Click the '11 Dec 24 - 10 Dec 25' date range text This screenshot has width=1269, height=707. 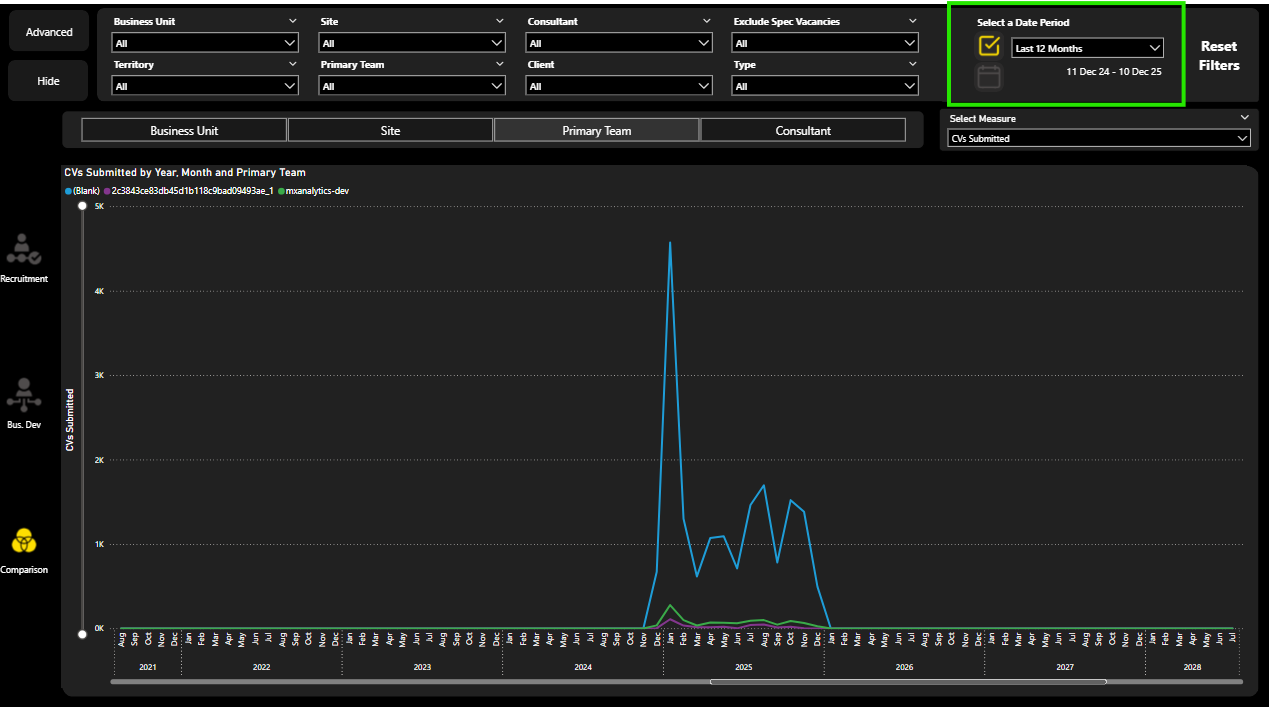click(1114, 72)
